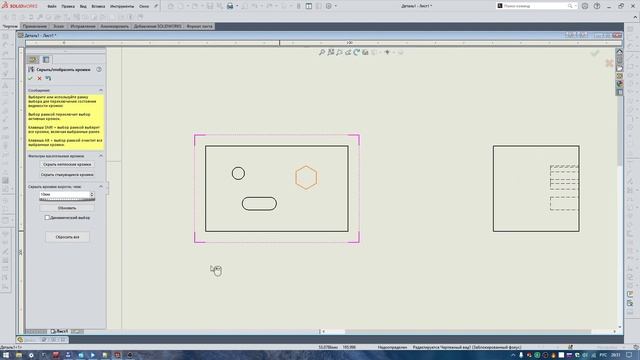Click the 3D drawing view icon
This screenshot has width=640, height=360.
[365, 52]
